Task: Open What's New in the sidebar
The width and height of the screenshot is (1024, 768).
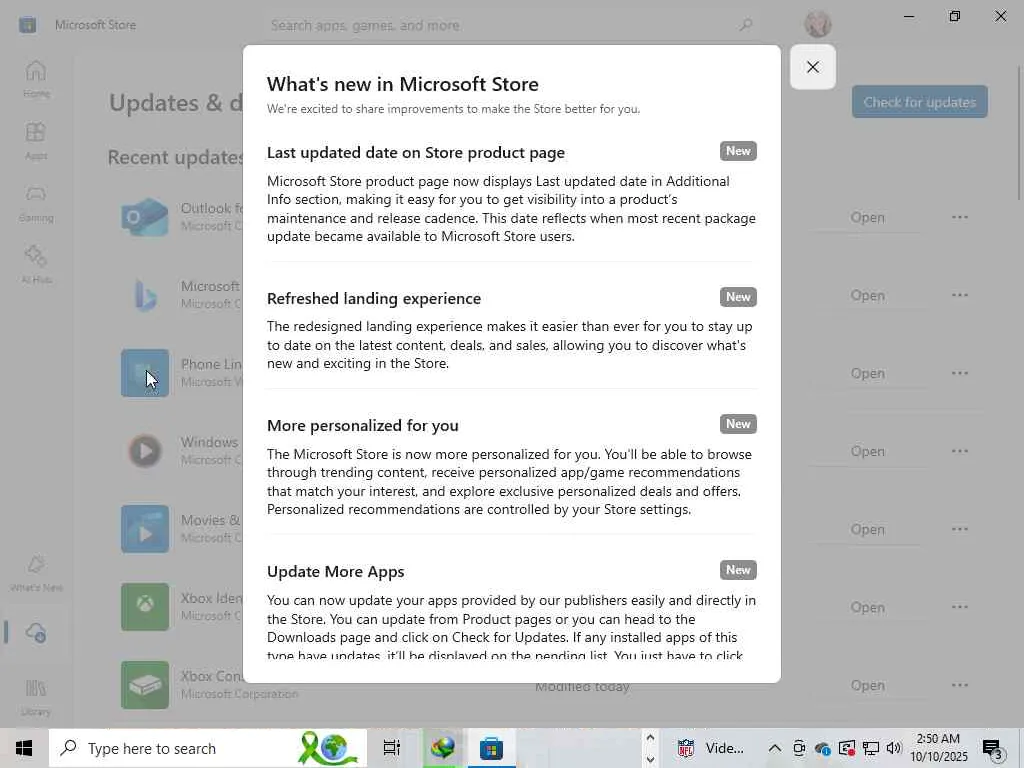Action: tap(36, 573)
